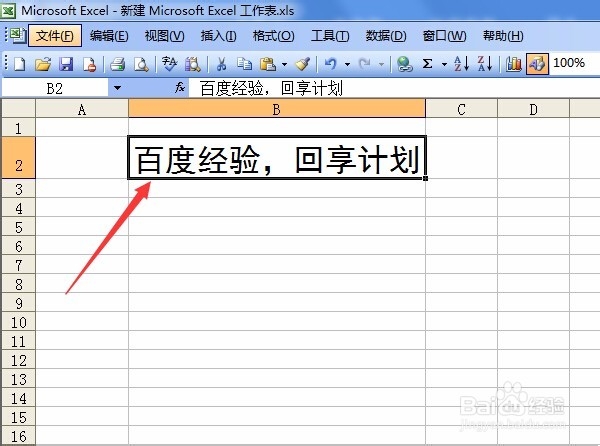Insert a hyperlink with the globe icon
The width and height of the screenshot is (600, 446).
[x=404, y=63]
